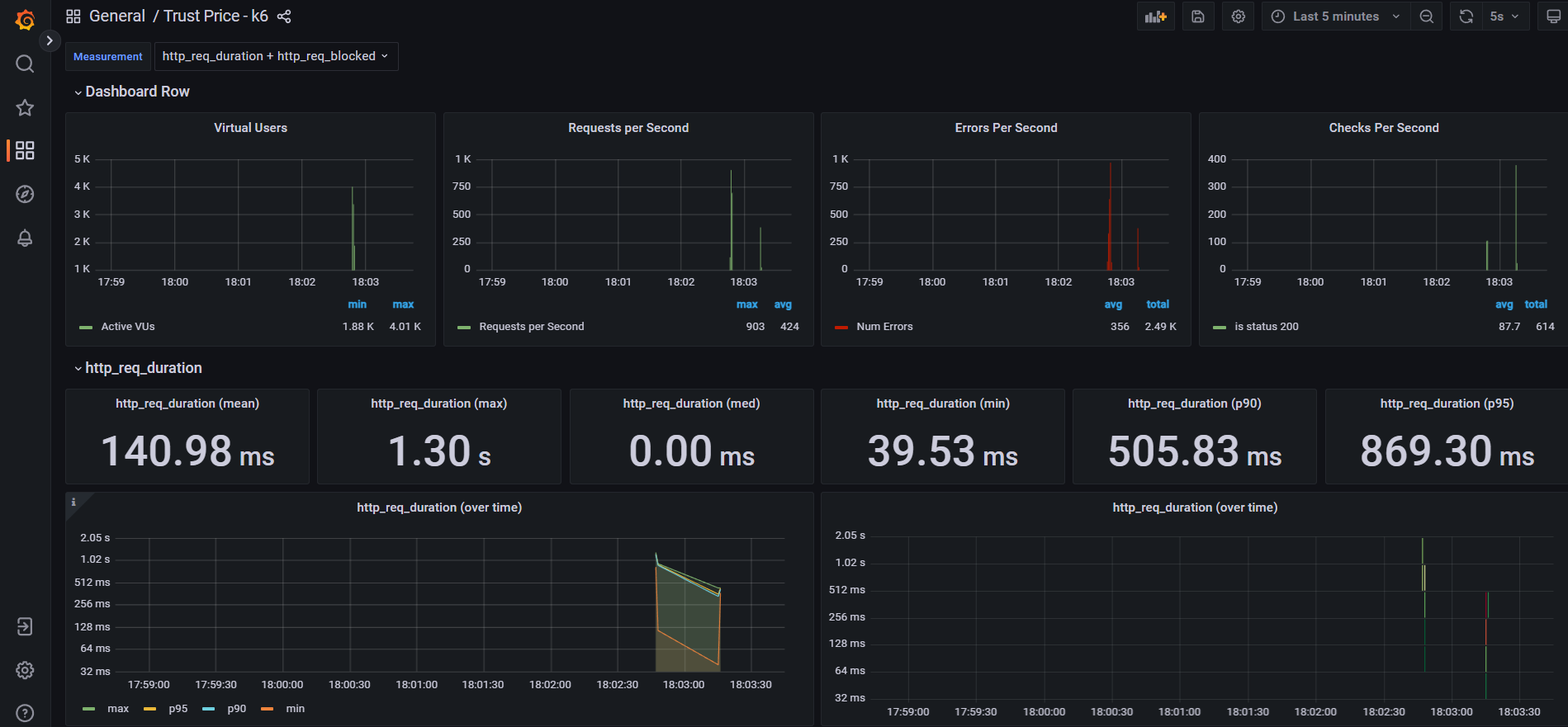Add a panel with the chart-plus icon
The height and width of the screenshot is (727, 1568).
click(1156, 17)
